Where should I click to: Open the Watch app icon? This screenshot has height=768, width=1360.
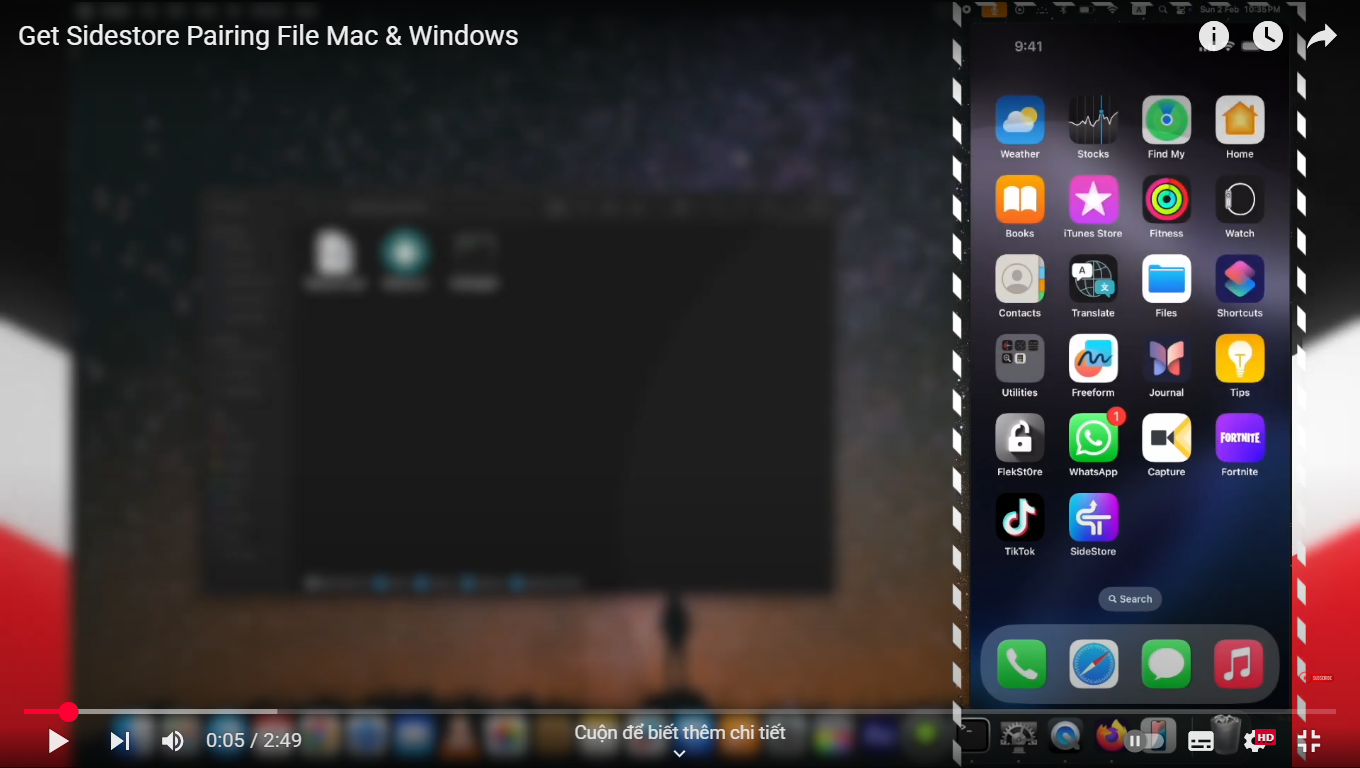[x=1240, y=199]
